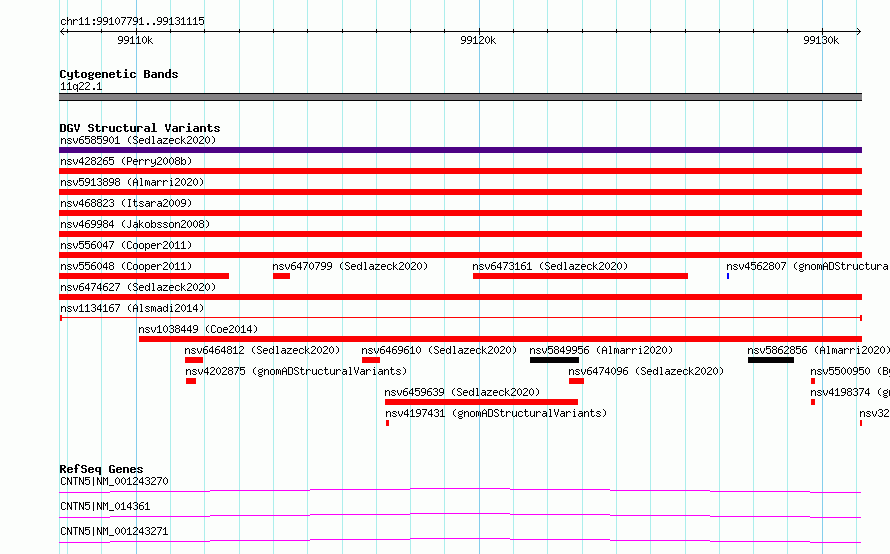The height and width of the screenshot is (554, 890).
Task: Click the magenta line of CNTN5|NM_014361
Action: 460,515
